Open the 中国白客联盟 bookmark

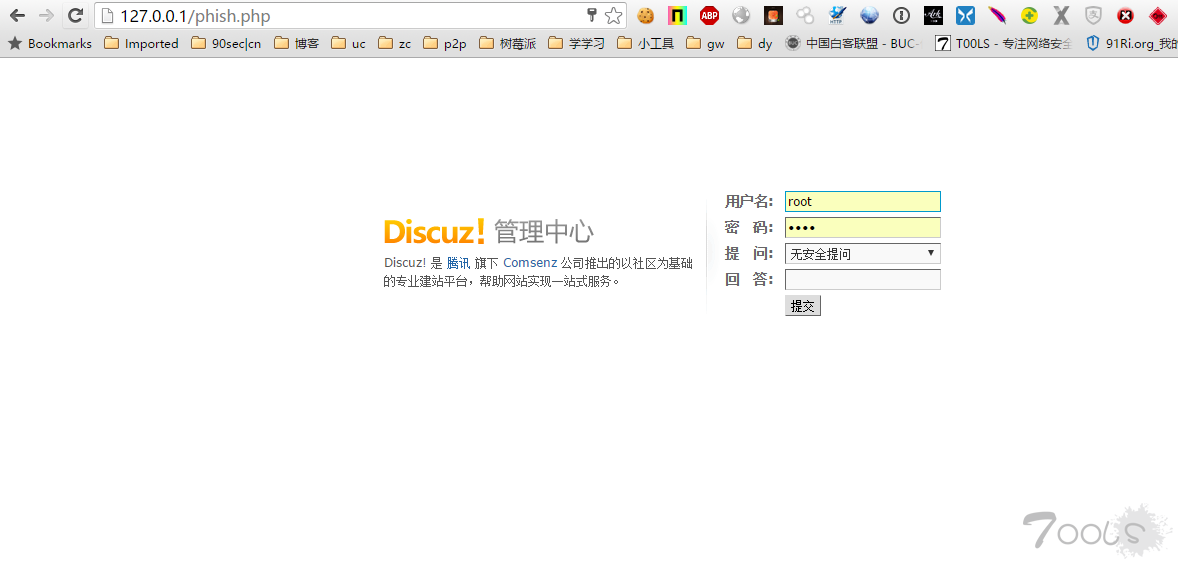point(854,44)
